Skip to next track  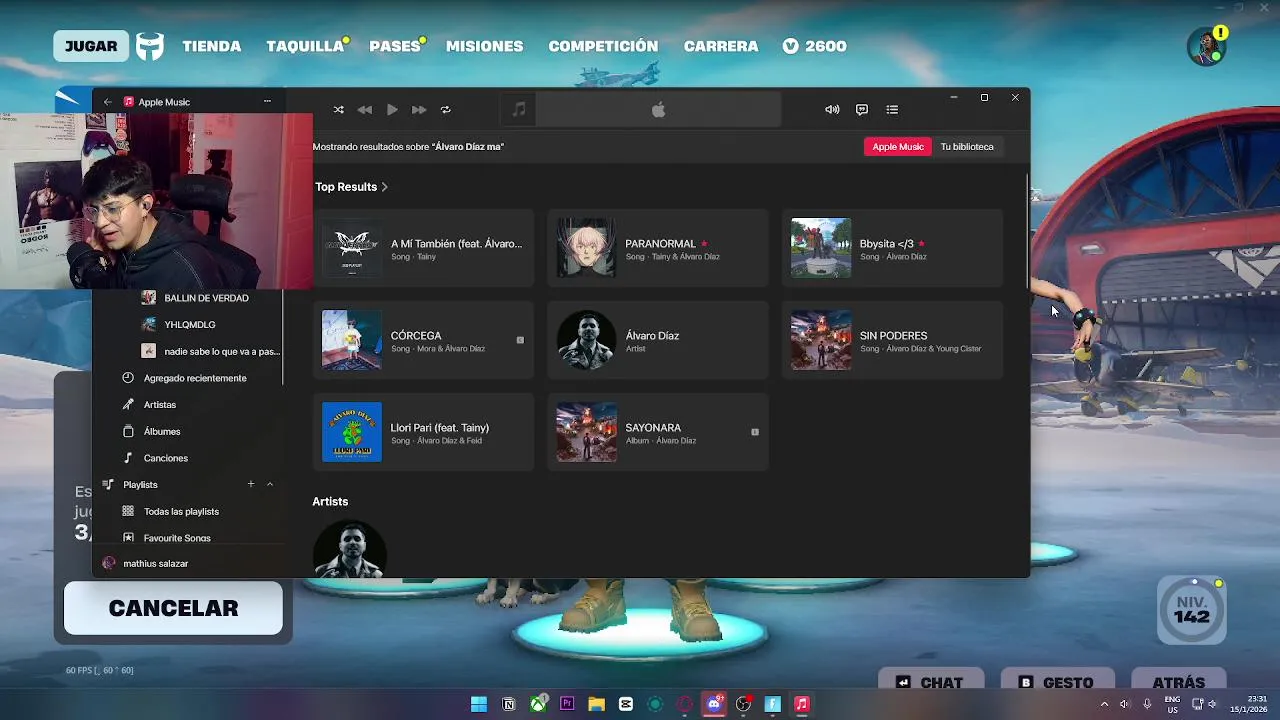pos(419,110)
